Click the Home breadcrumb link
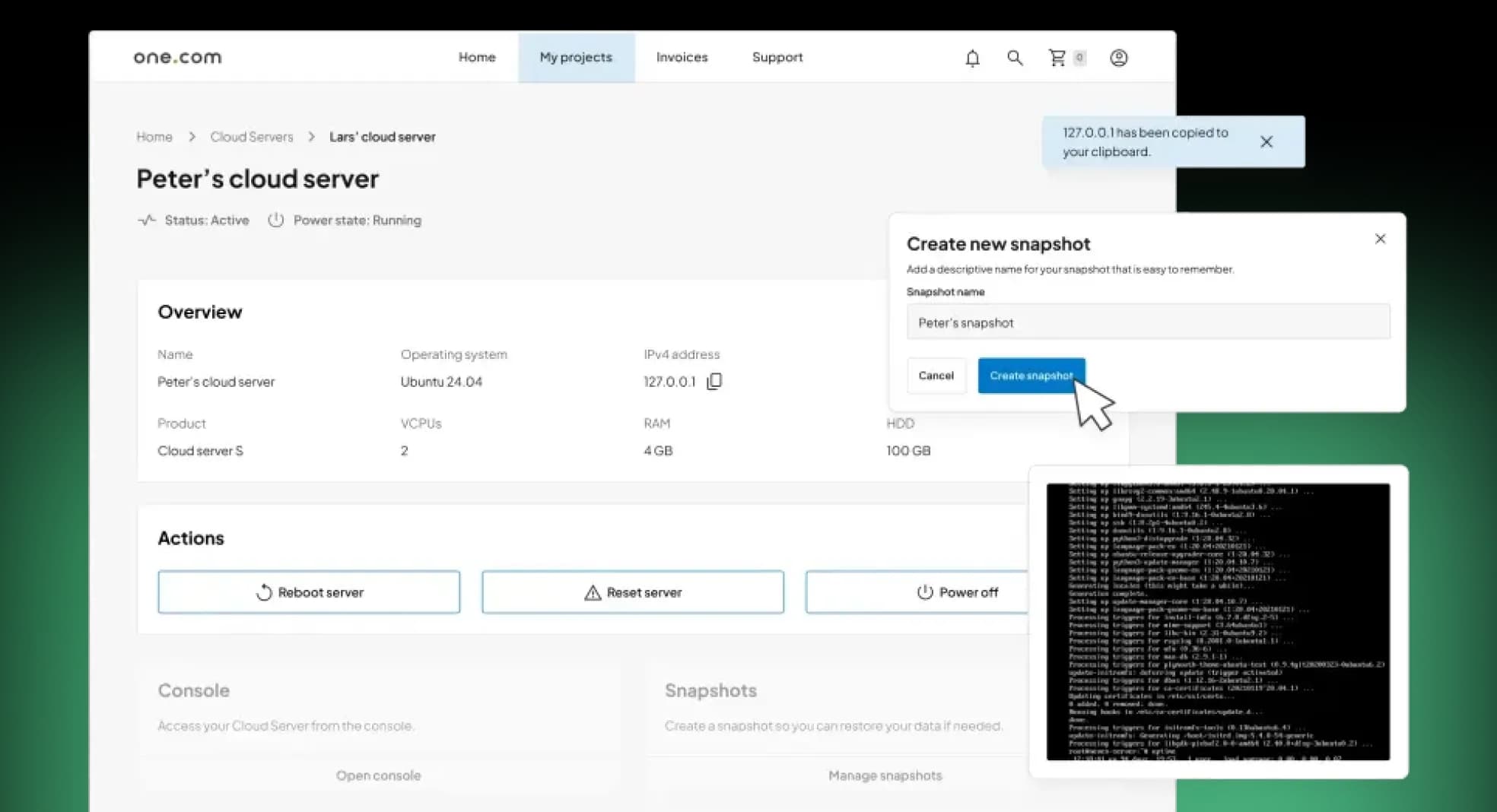 pyautogui.click(x=154, y=137)
